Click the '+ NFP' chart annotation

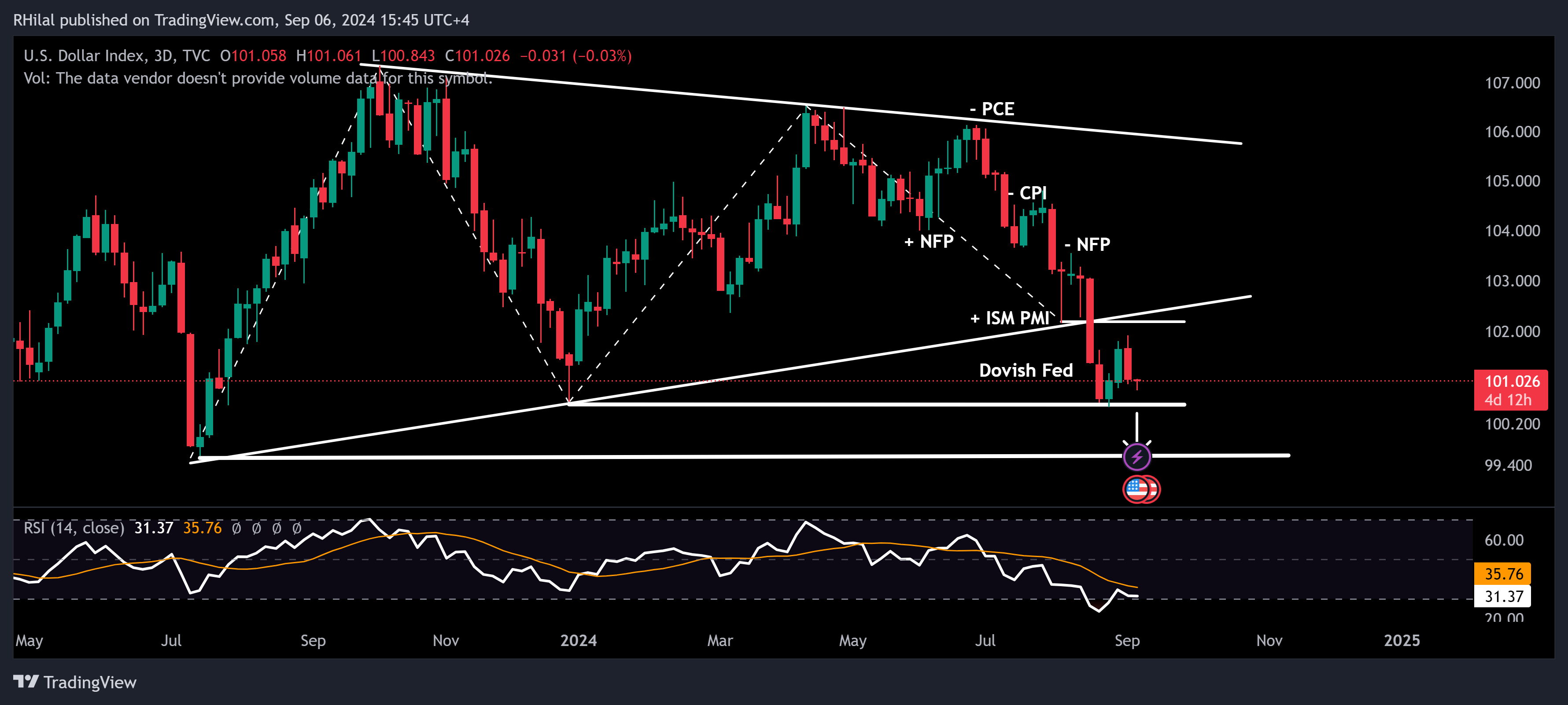(929, 242)
